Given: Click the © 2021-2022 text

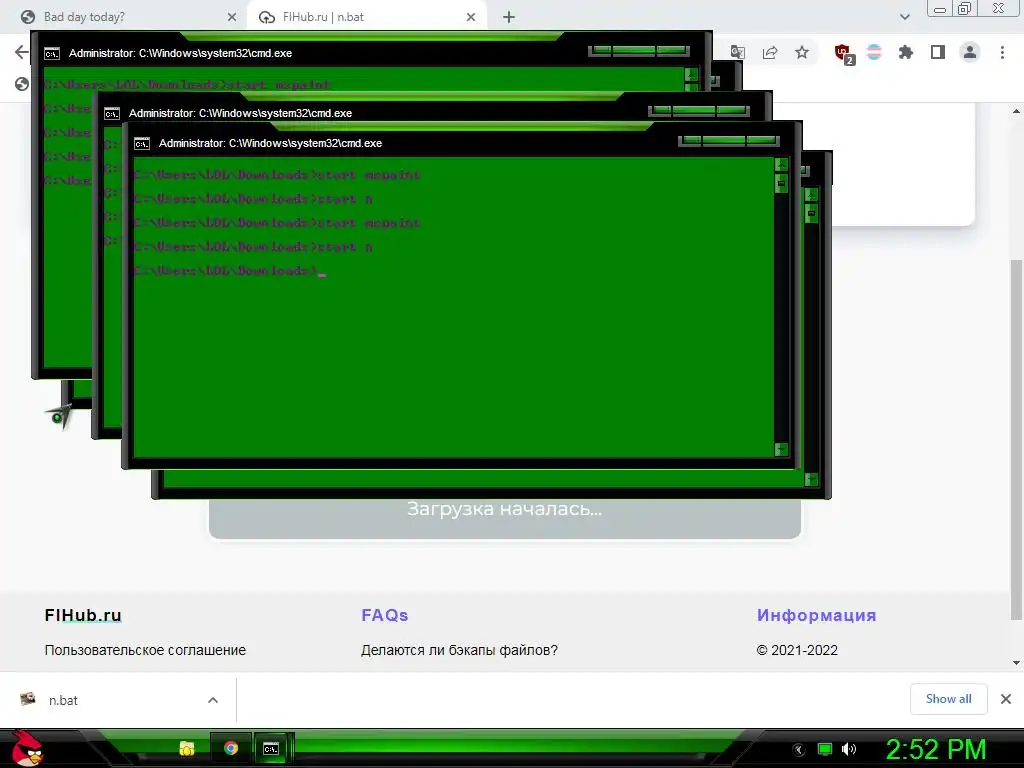Looking at the screenshot, I should [x=797, y=650].
